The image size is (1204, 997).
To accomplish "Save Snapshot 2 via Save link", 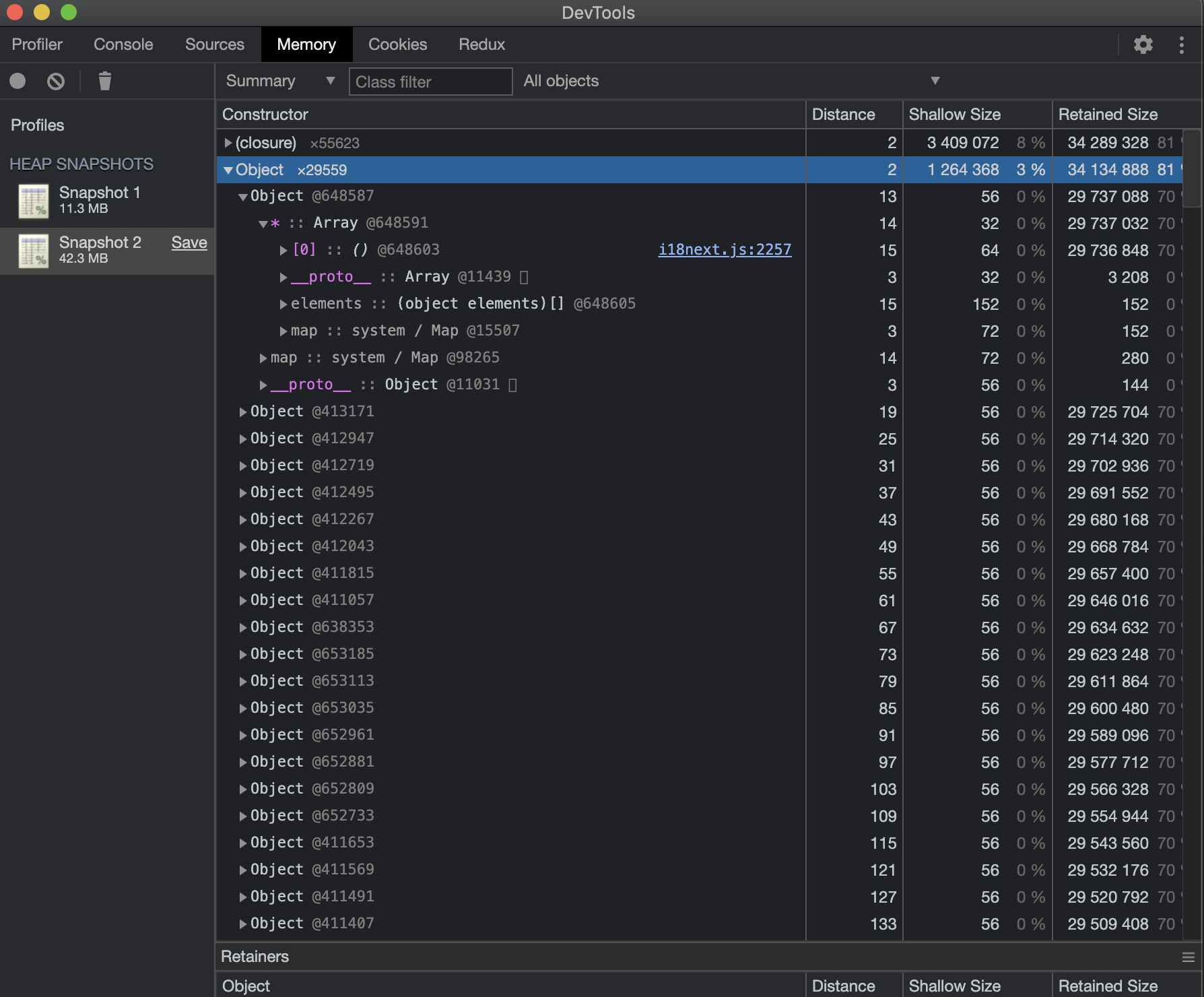I will coord(189,243).
